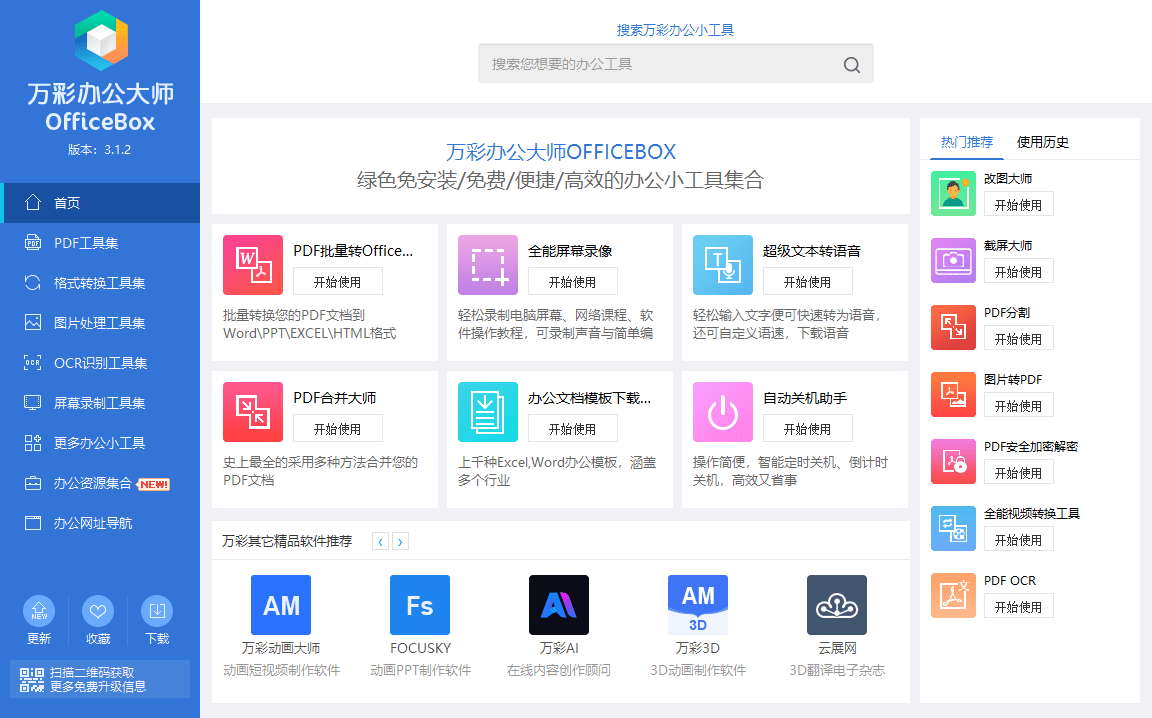Viewport: 1152px width, 718px height.
Task: Click the 下载 download icon
Action: (x=158, y=611)
